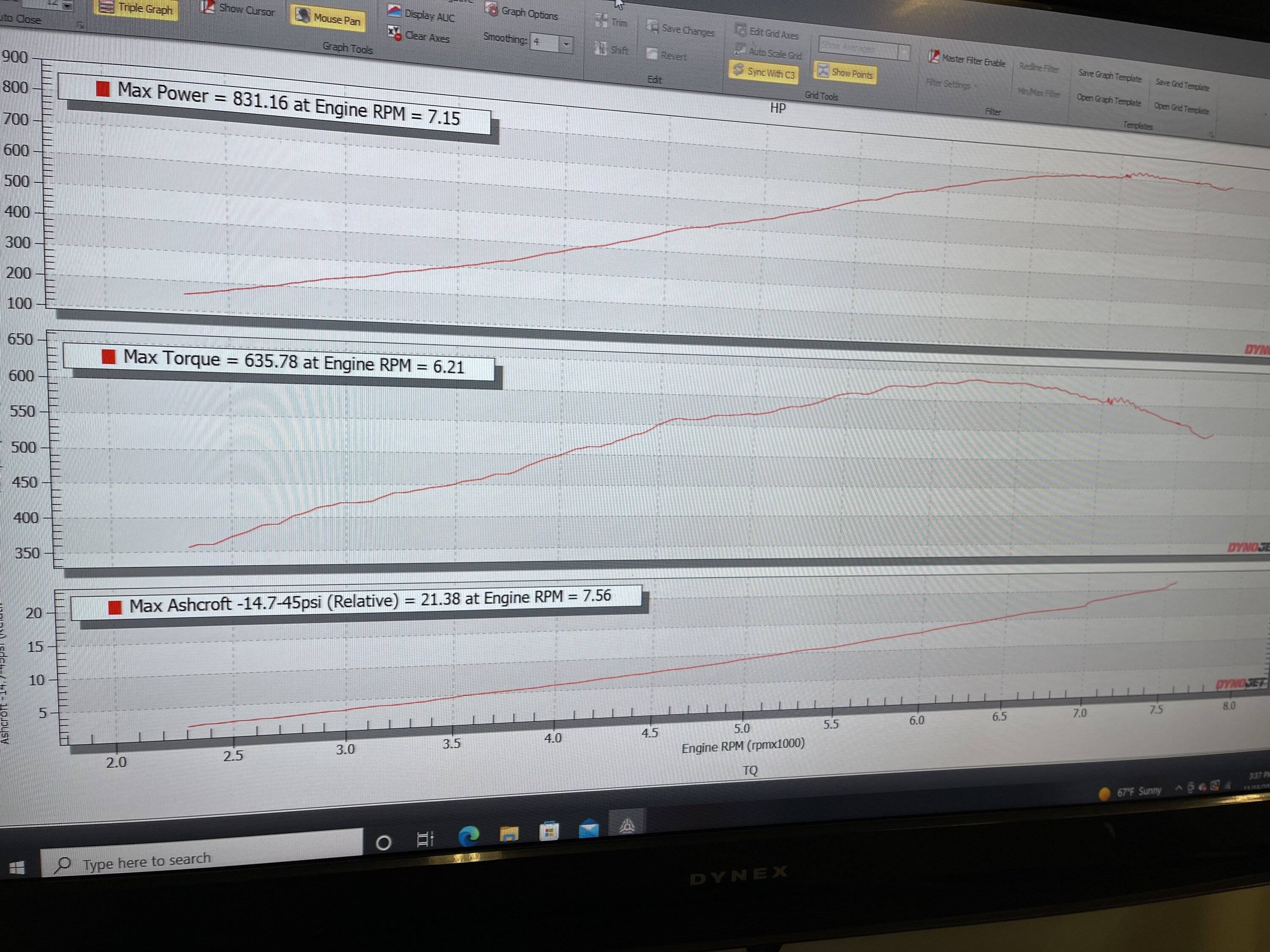The height and width of the screenshot is (952, 1270).
Task: Open Cortana from the taskbar
Action: coord(384,842)
